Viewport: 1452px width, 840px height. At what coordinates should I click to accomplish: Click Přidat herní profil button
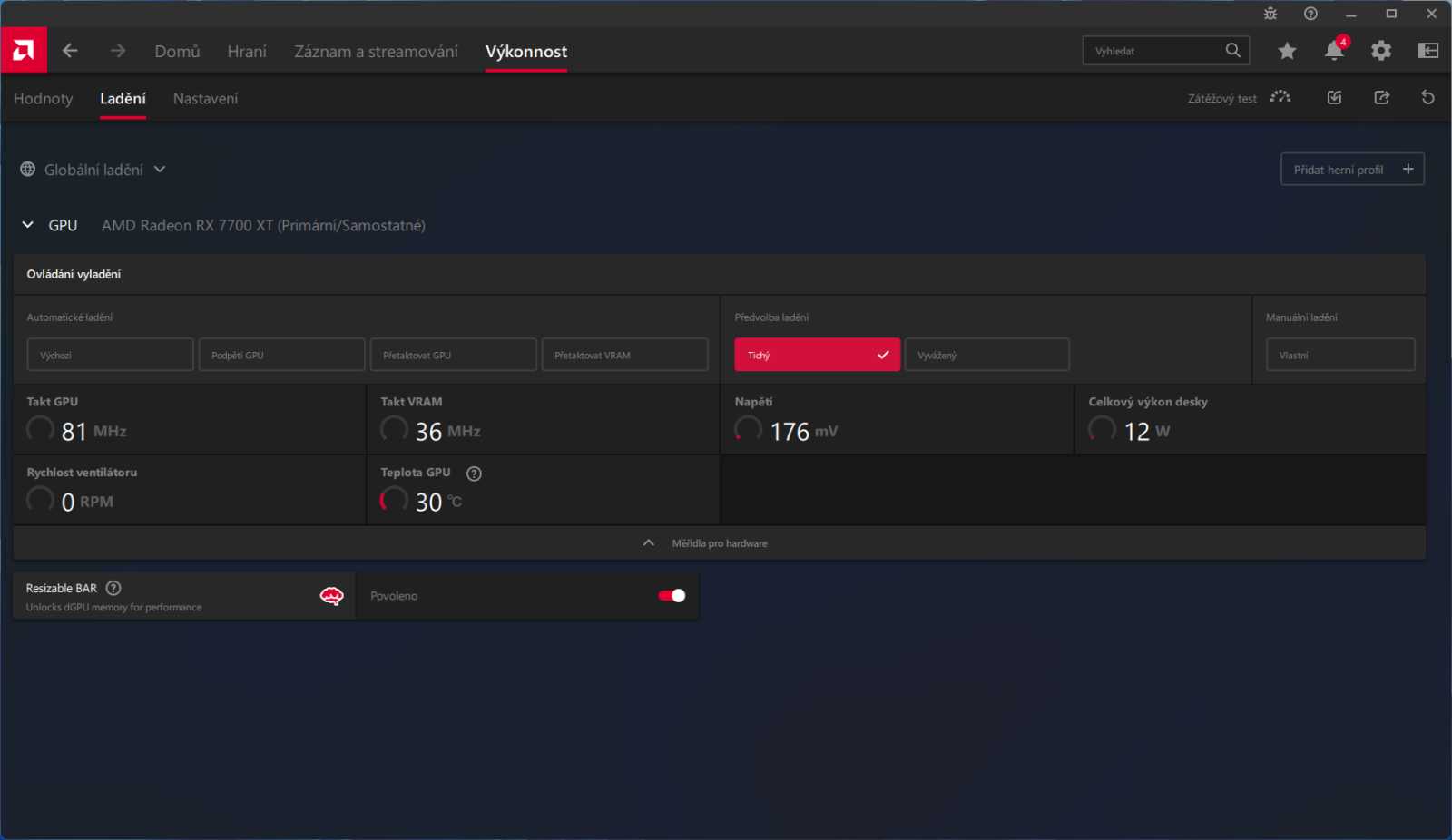click(x=1352, y=170)
